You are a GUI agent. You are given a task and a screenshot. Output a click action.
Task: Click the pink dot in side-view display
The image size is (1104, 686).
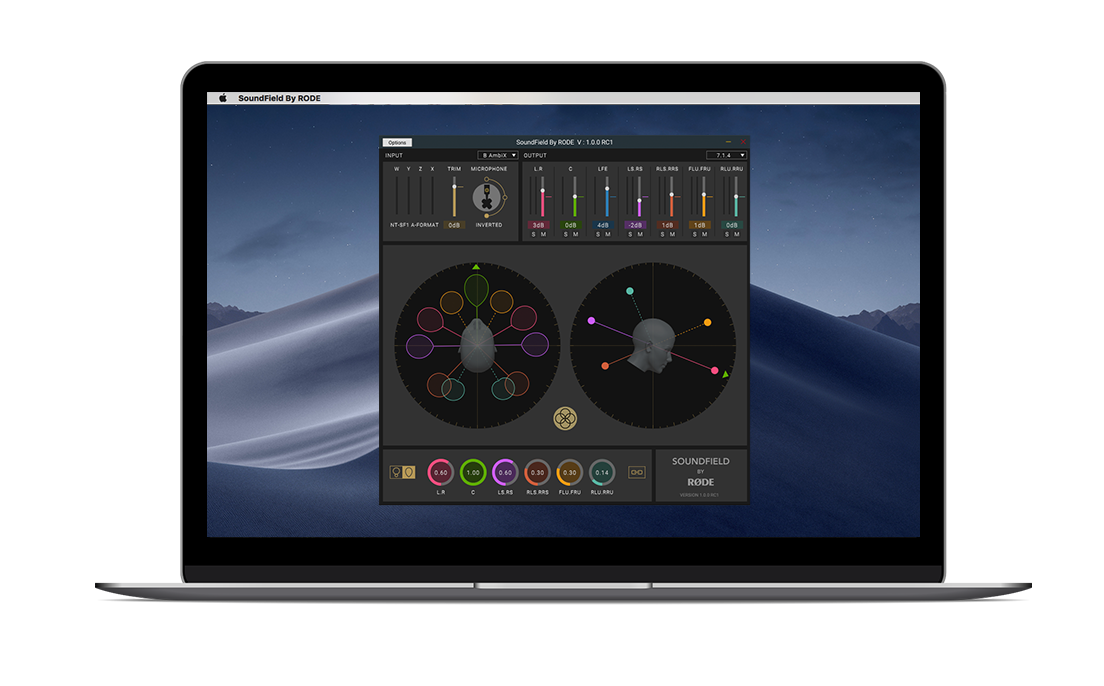coord(715,370)
